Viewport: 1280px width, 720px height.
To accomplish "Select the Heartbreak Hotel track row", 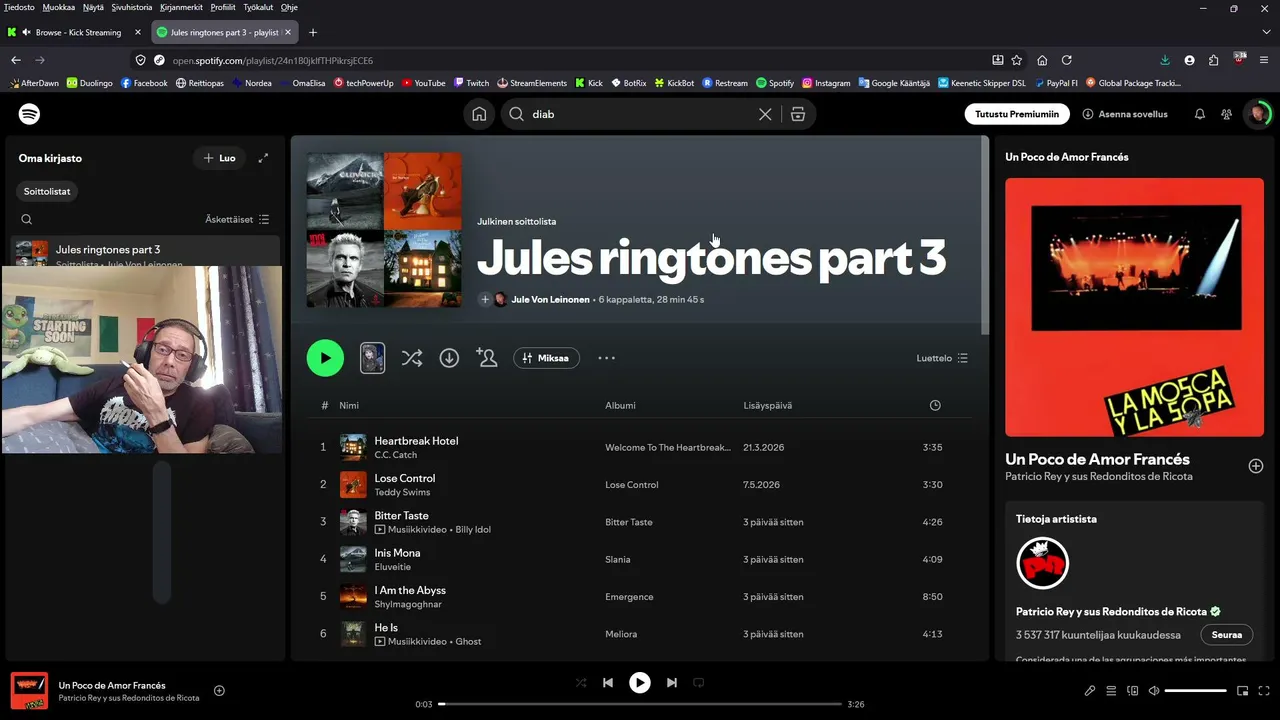I will (x=639, y=447).
